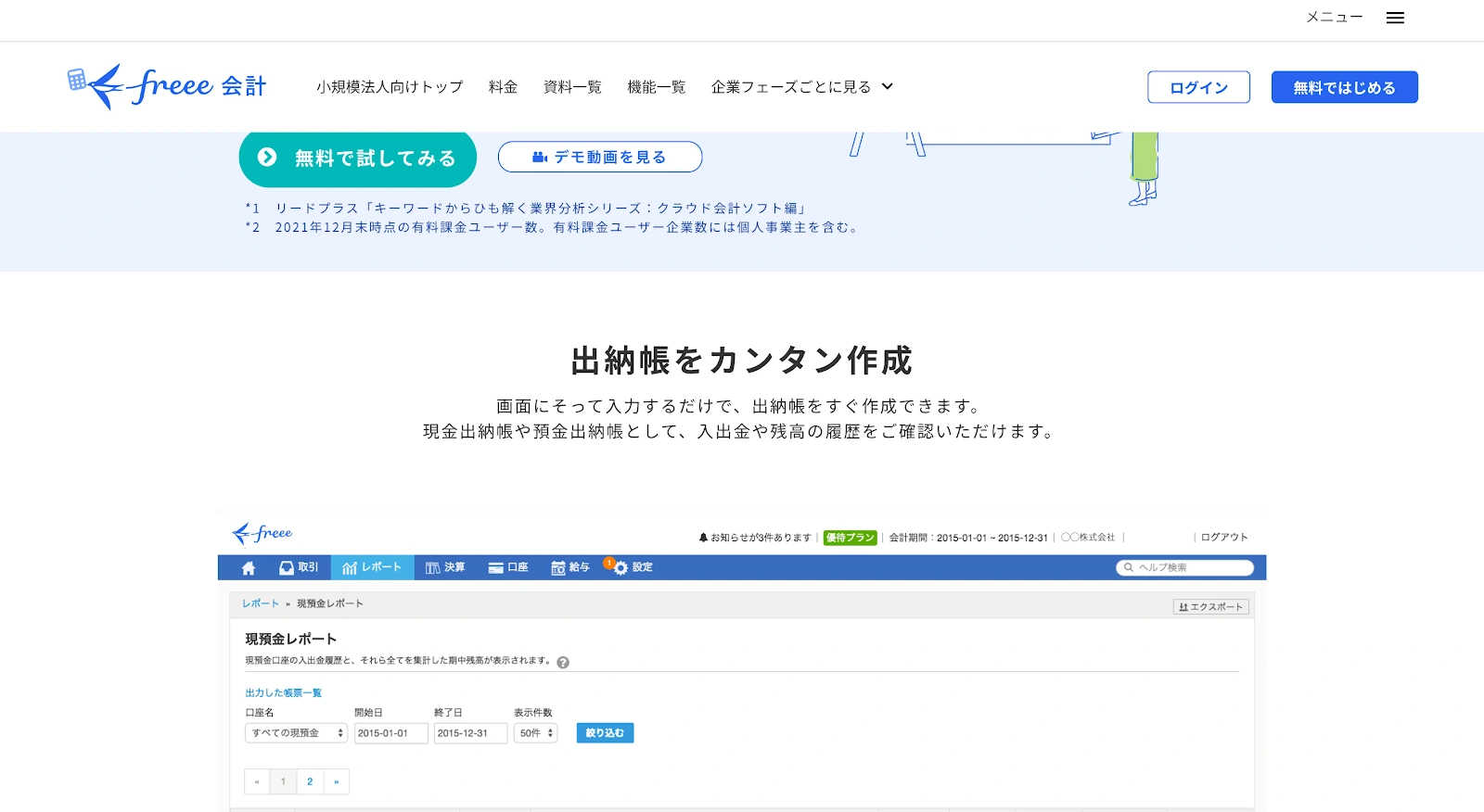Click the next page » button
Image resolution: width=1484 pixels, height=812 pixels.
click(337, 781)
